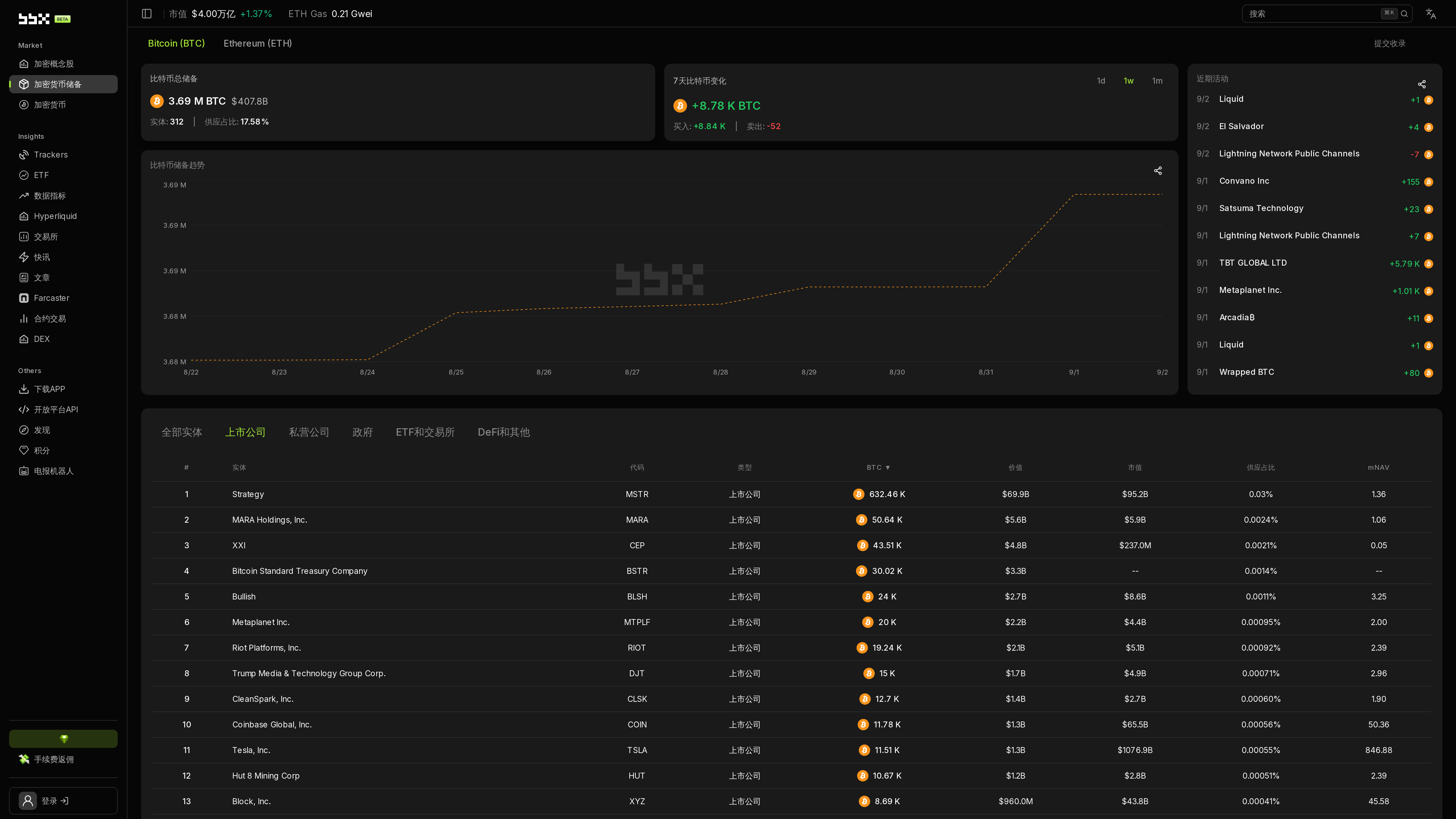Select the Private Companies tab
Image resolution: width=1456 pixels, height=819 pixels.
click(309, 432)
